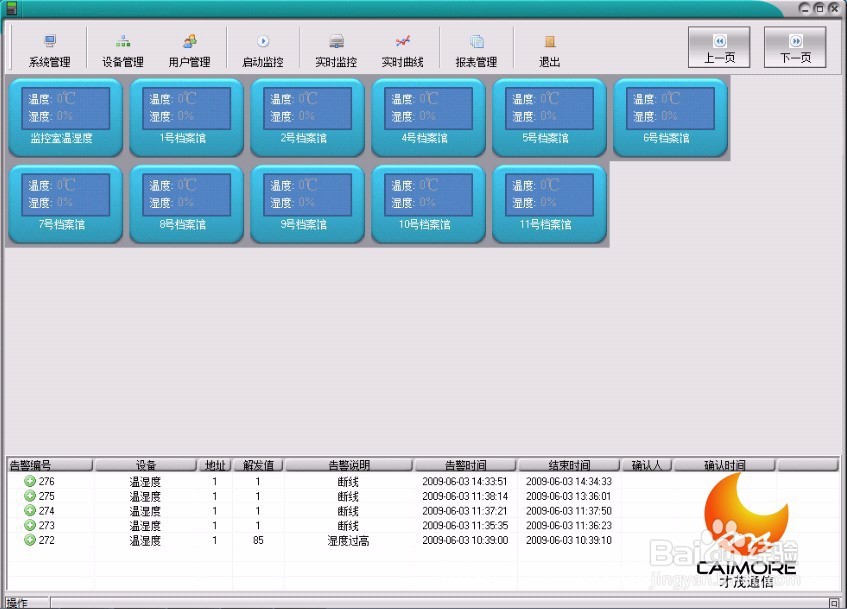Sort by 告警时间 column header
Screen dimensions: 847x609
(x=466, y=465)
